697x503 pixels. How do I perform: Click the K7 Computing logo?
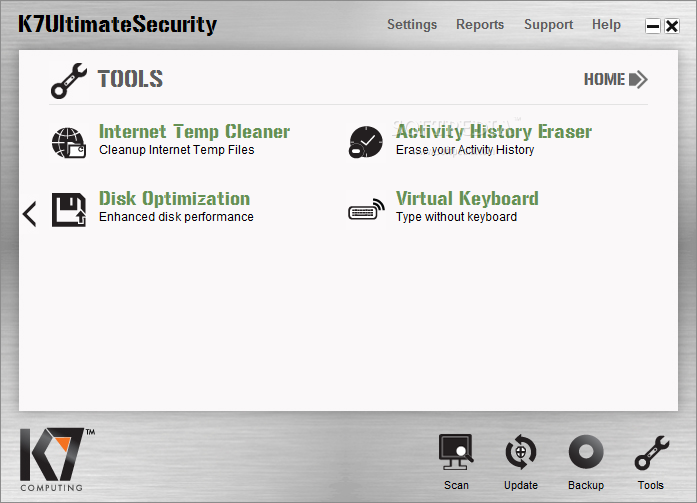(x=57, y=459)
